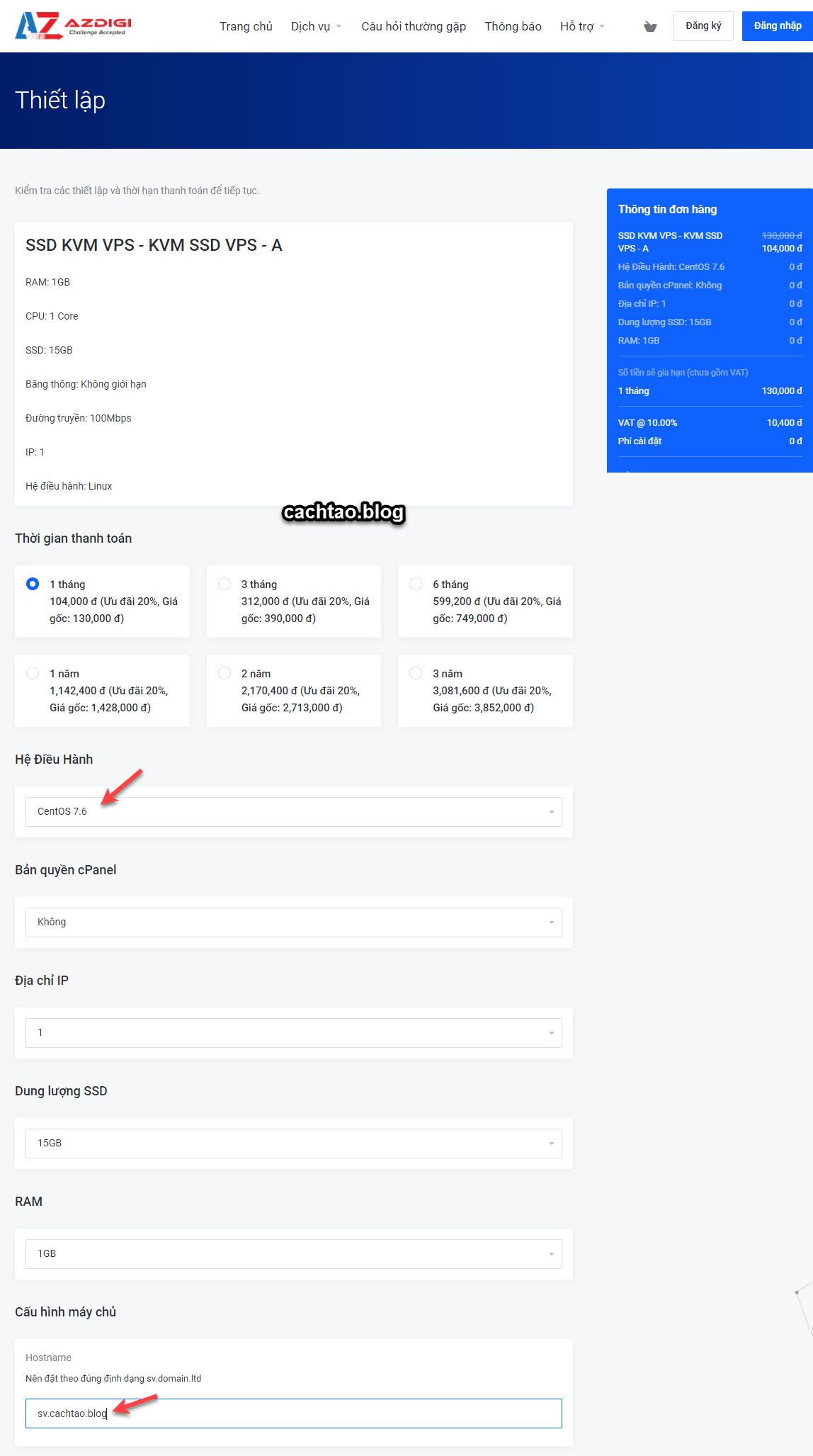
Task: Click the CPU: 1 Core spec line
Action: point(52,316)
